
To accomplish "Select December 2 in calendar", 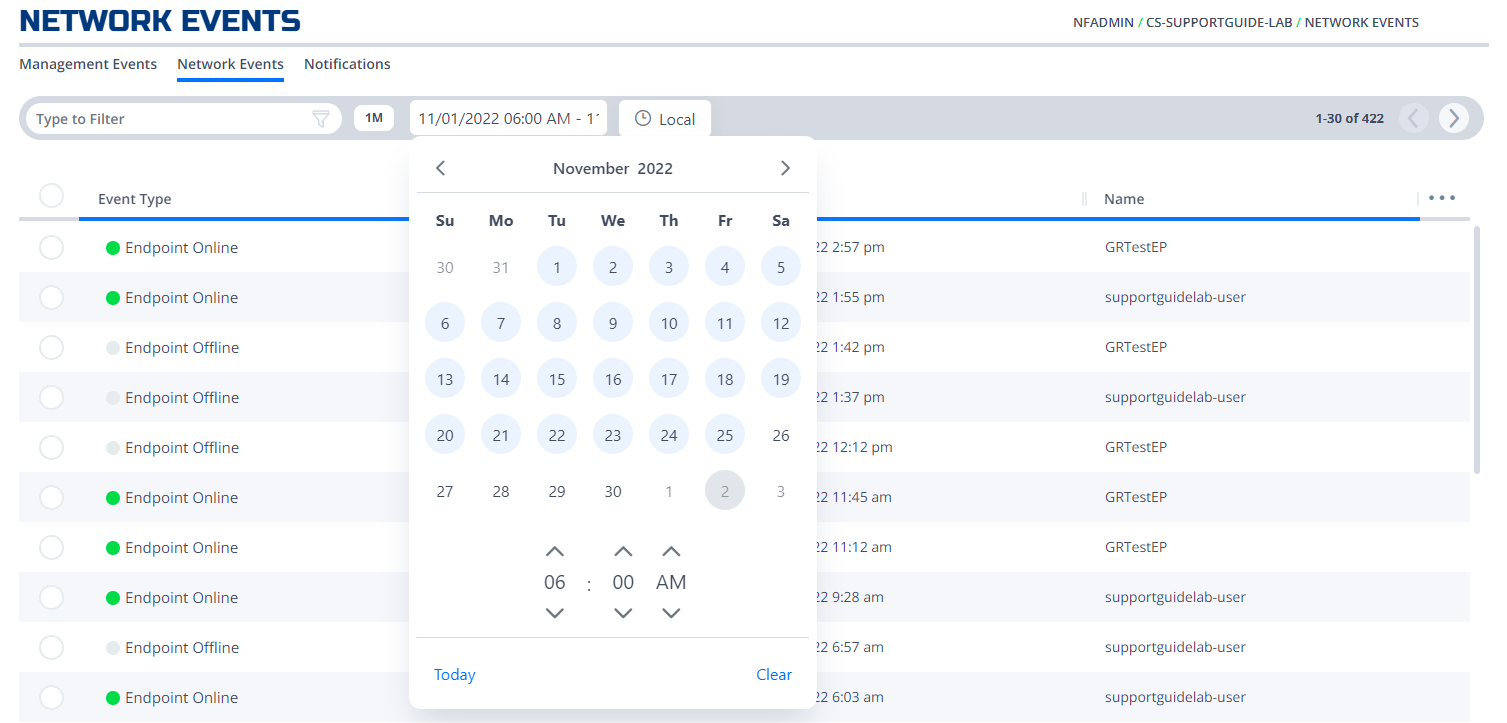I will click(x=725, y=491).
